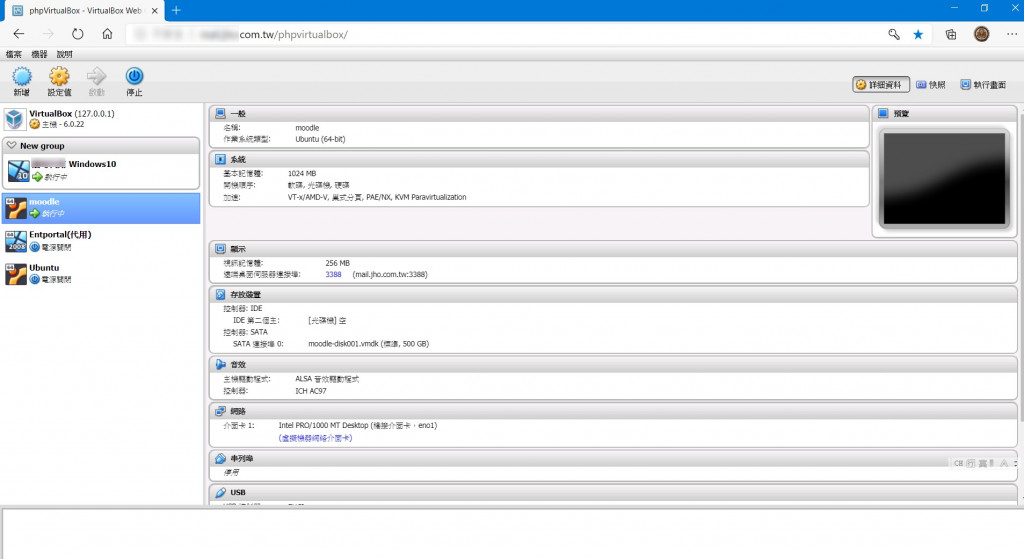The image size is (1024, 559).
Task: Click the password key icon in address bar
Action: click(894, 34)
